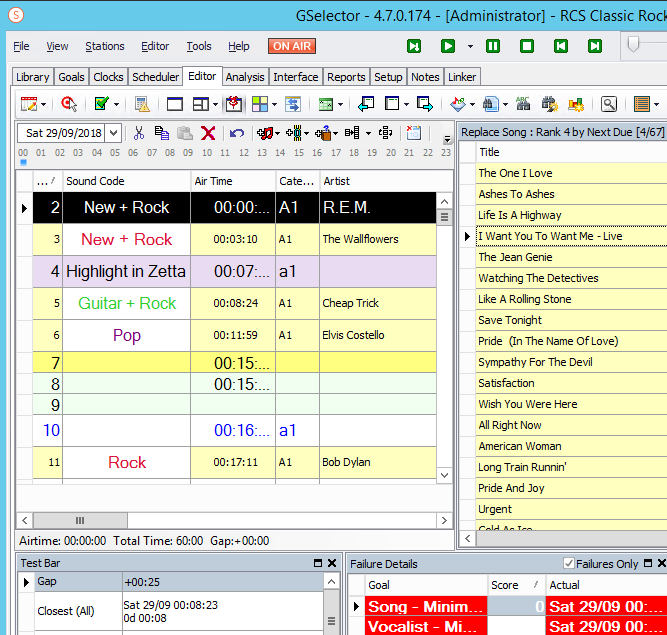667x635 pixels.
Task: Click the calendar jump-to-date icon
Action: [x=413, y=133]
